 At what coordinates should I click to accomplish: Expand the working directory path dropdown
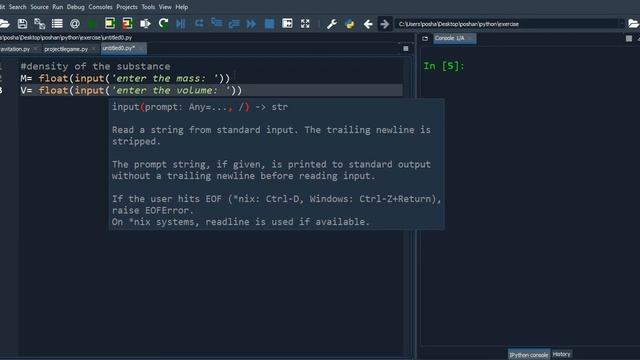click(622, 24)
